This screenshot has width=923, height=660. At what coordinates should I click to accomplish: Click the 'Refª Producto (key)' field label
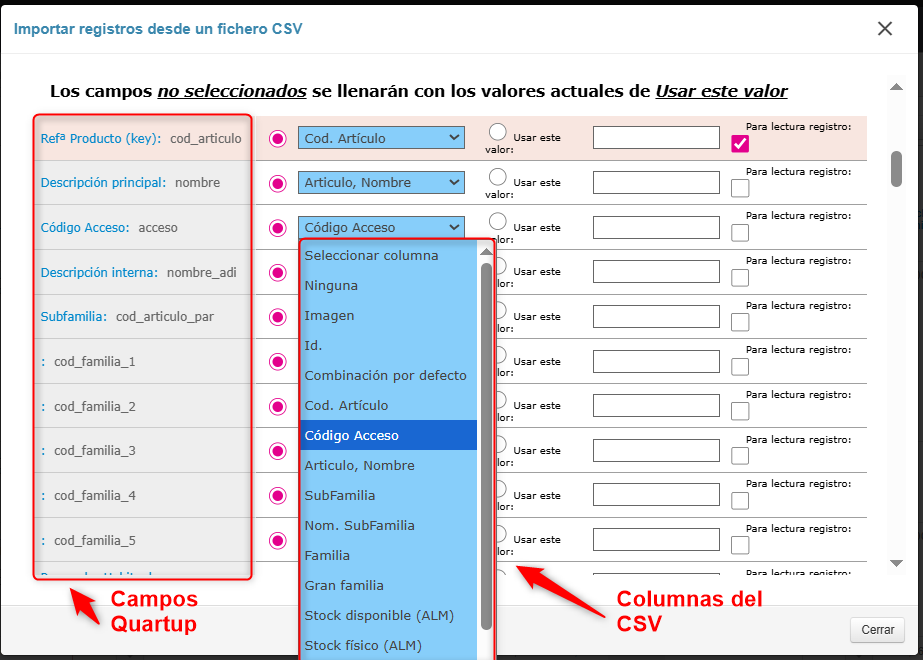(100, 139)
